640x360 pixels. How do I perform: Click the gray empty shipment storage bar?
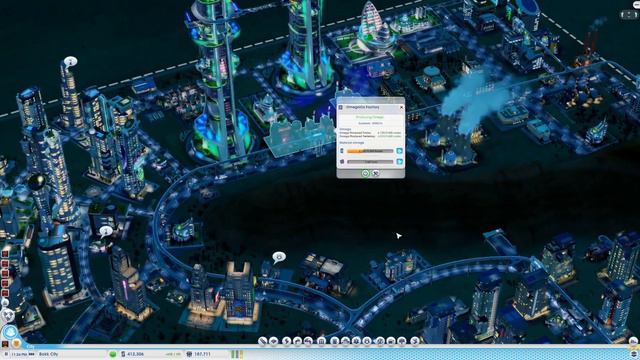pos(370,162)
